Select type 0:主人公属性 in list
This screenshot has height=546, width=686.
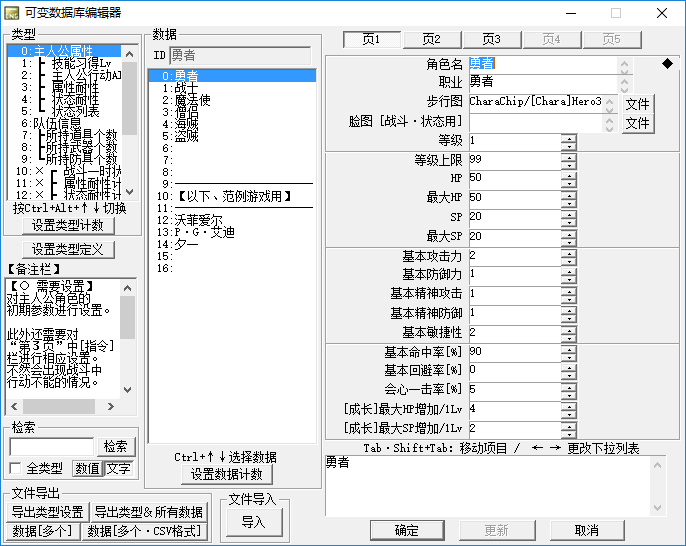(64, 51)
